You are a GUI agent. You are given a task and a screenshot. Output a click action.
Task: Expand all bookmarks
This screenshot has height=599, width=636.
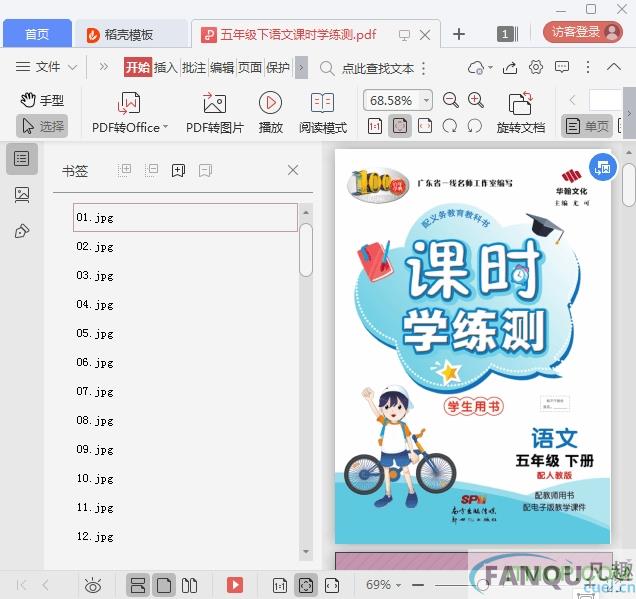(125, 170)
